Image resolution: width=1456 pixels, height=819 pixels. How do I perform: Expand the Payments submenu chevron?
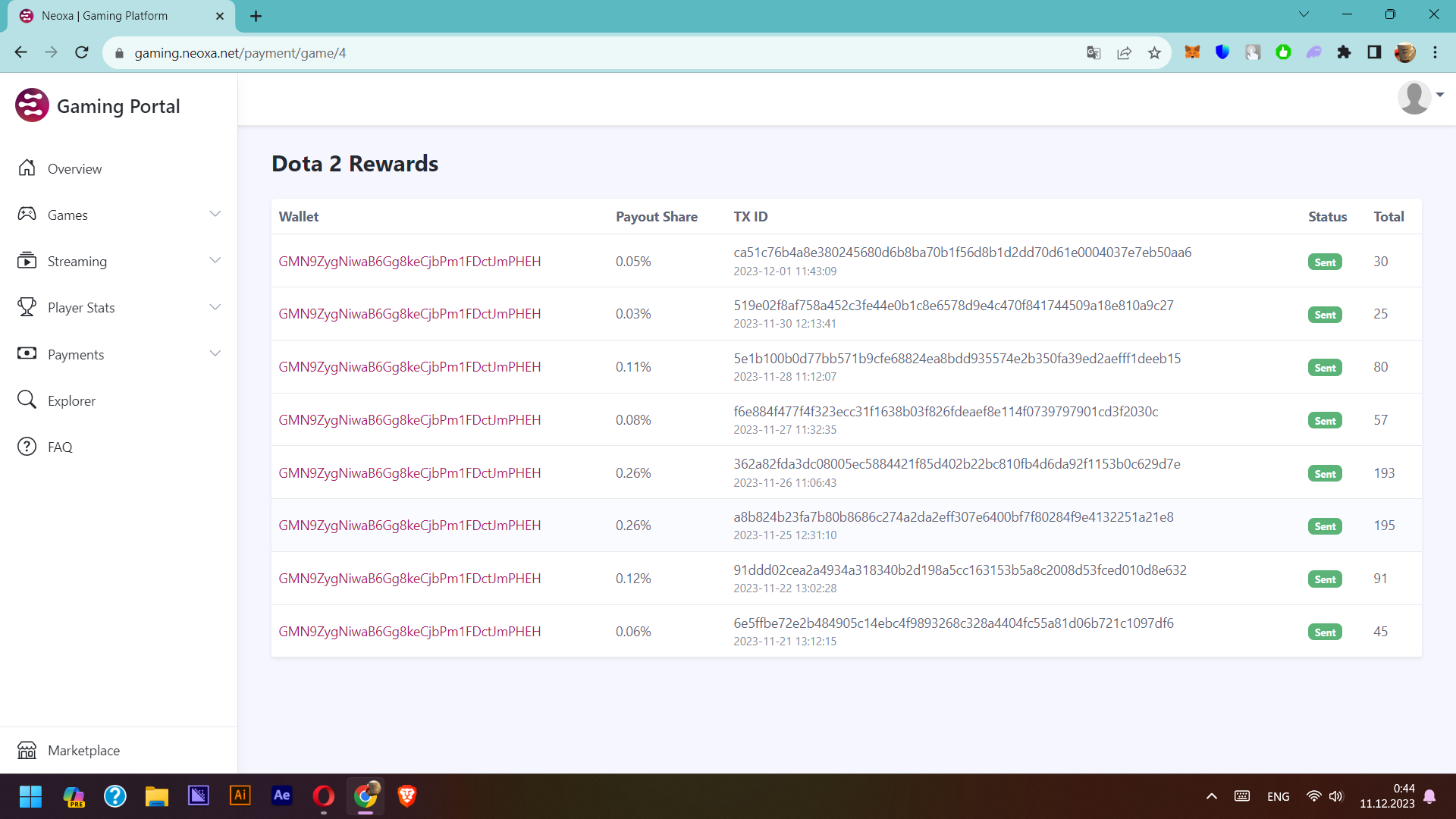point(215,353)
